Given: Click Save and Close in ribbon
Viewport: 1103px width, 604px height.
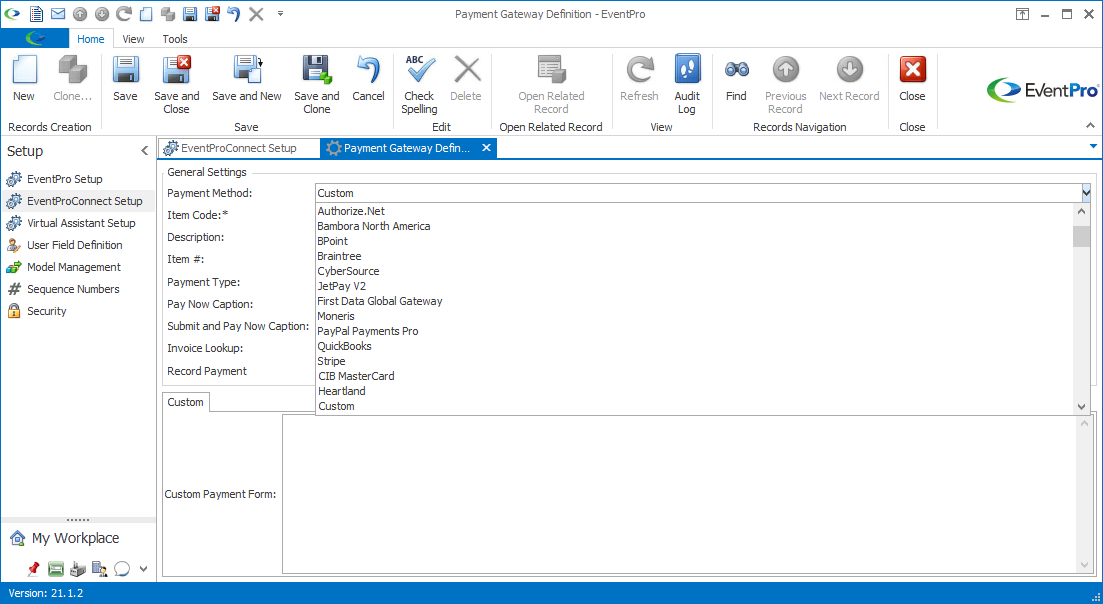Looking at the screenshot, I should tap(177, 85).
